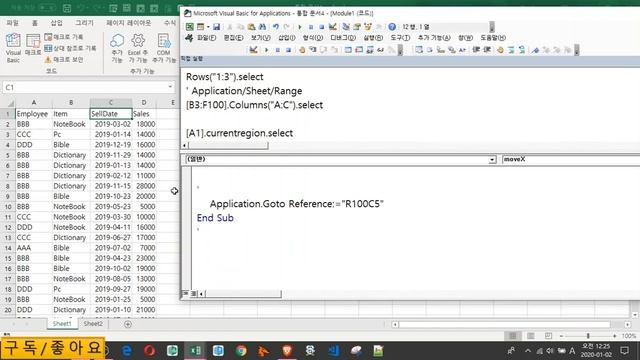The image size is (640, 360).
Task: Open Chrome from the Windows taskbar
Action: click(241, 351)
